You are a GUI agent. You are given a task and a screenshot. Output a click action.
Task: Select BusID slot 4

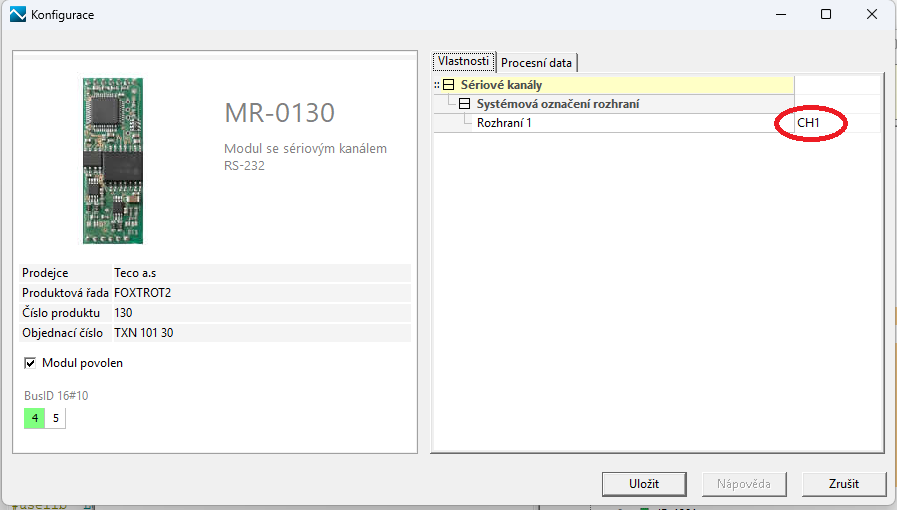(35, 418)
